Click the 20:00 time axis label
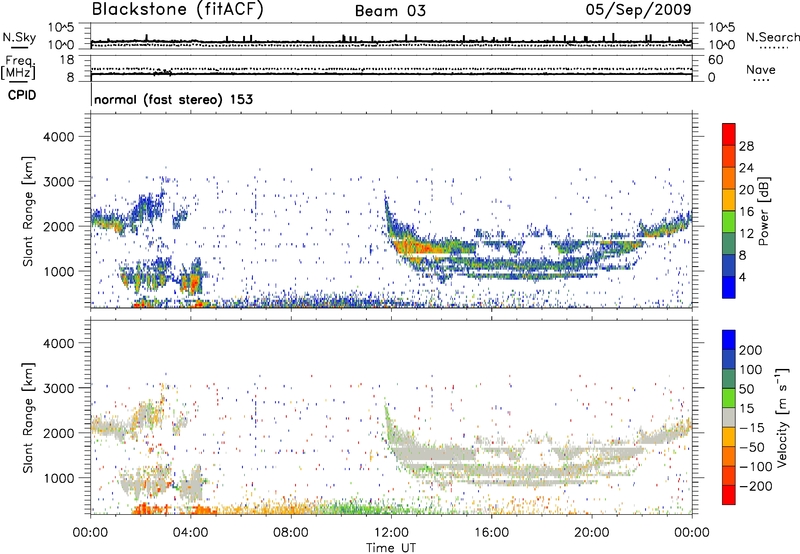800x554 pixels. [x=591, y=533]
